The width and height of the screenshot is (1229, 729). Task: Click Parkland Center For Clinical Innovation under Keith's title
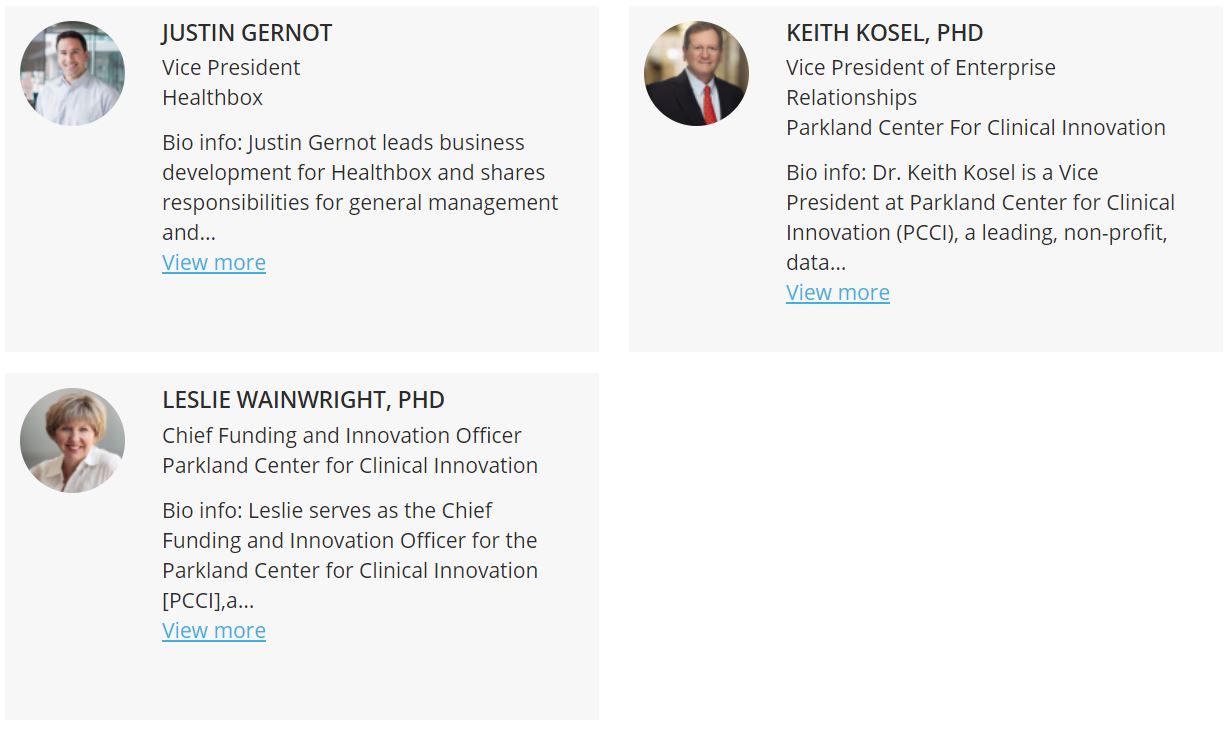point(976,127)
